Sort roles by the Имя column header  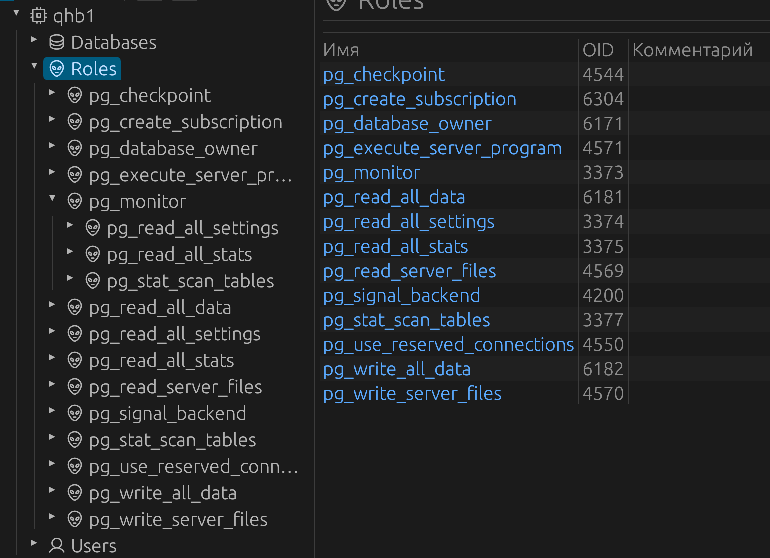[x=341, y=50]
